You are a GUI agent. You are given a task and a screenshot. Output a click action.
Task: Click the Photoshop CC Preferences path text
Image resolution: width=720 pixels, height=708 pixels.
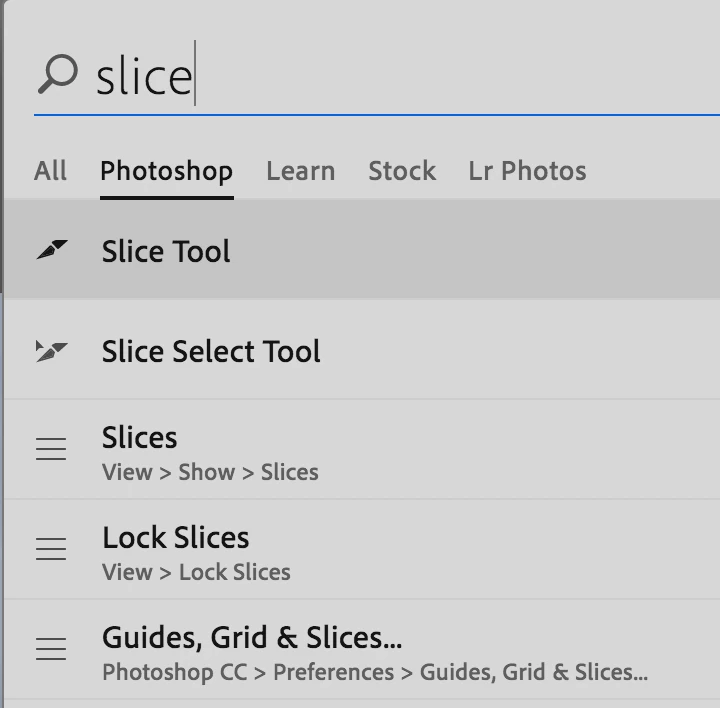point(375,672)
